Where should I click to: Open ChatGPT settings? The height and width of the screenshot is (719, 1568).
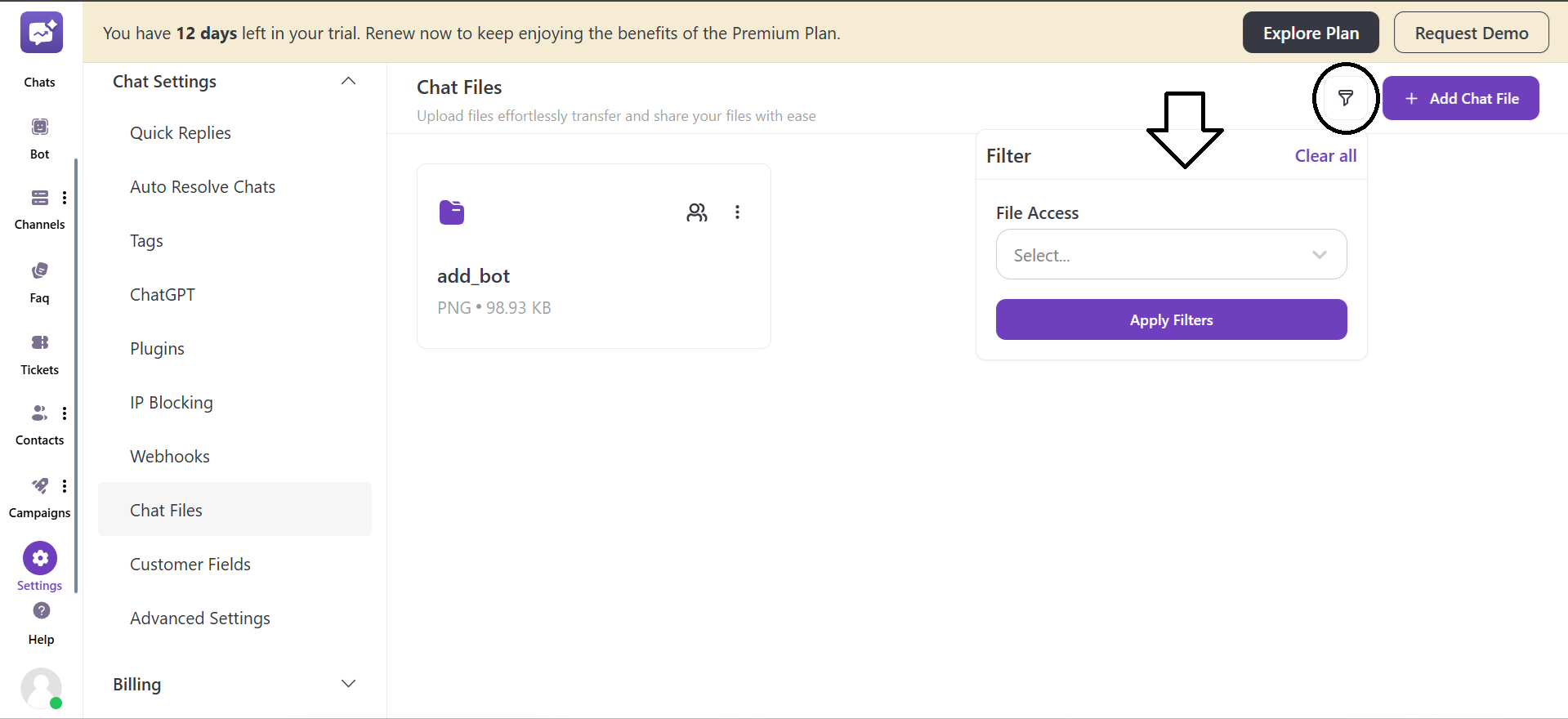(163, 295)
